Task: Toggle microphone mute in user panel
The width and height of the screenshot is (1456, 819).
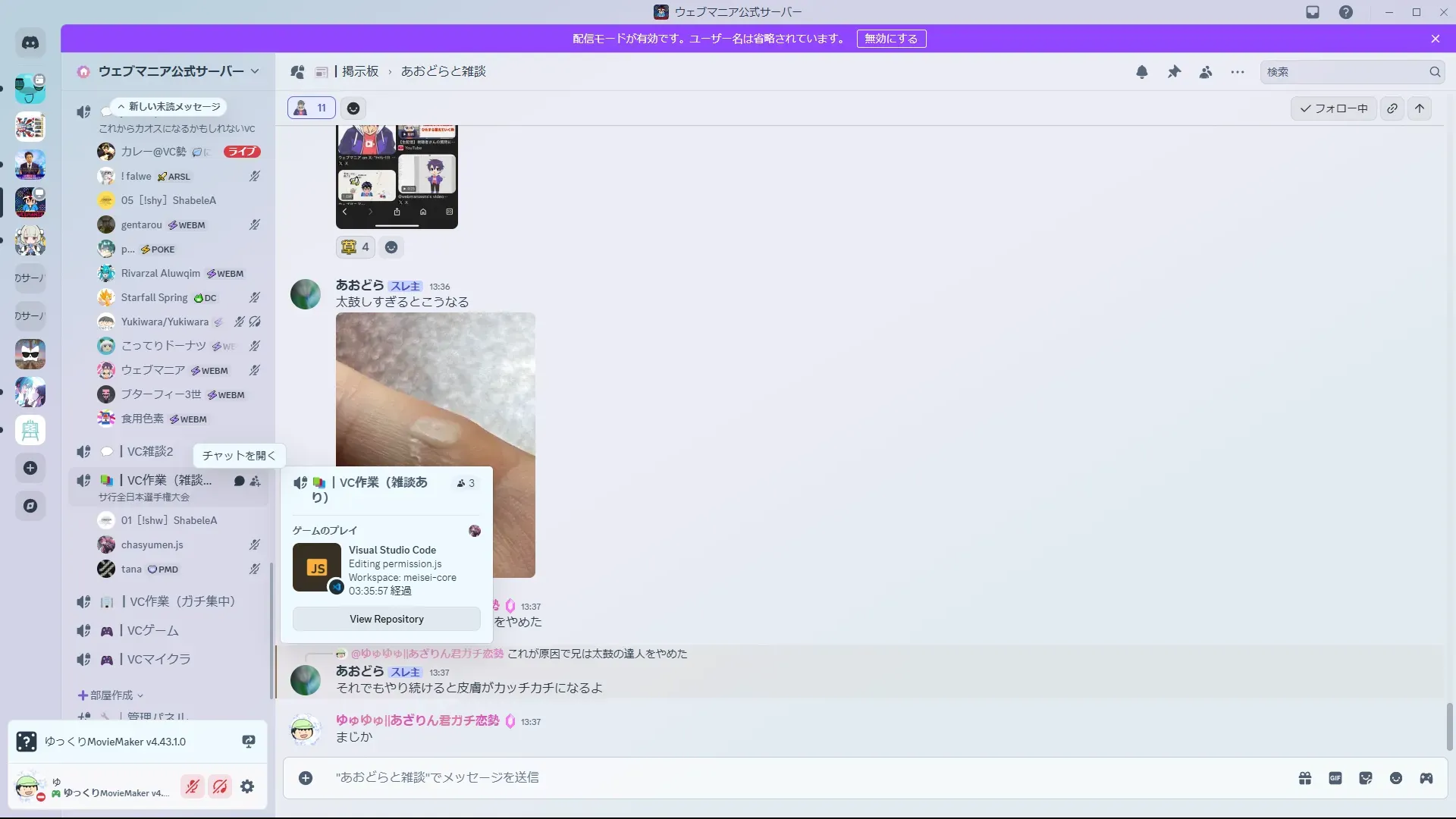Action: tap(193, 786)
